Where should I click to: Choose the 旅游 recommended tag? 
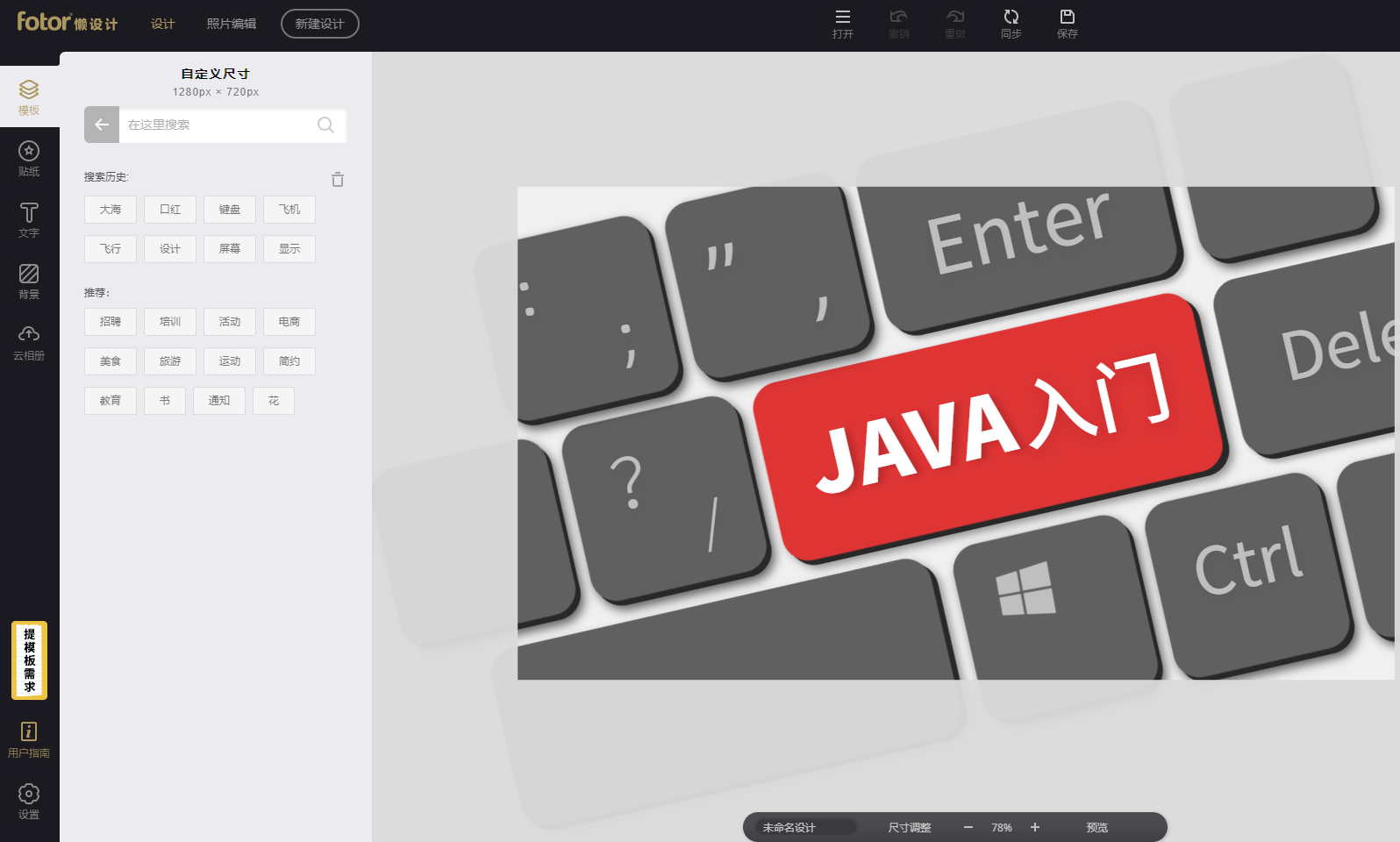[170, 361]
